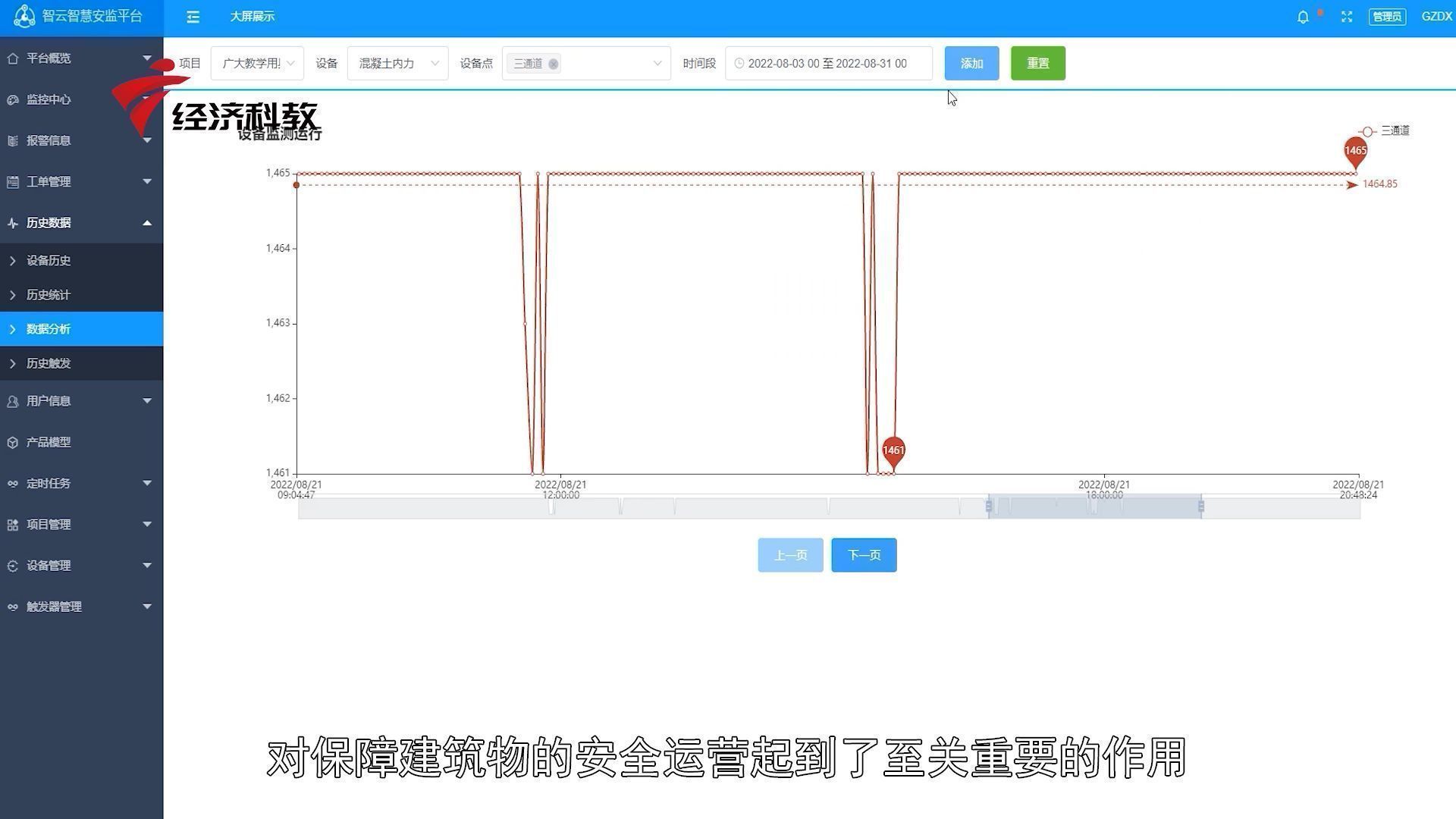
Task: Open 数据分析 in the sidebar menu
Action: coord(48,328)
